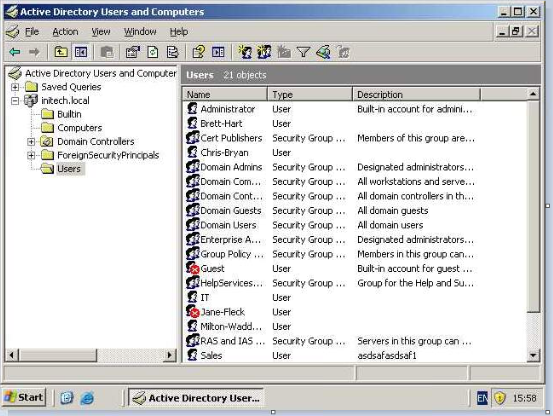This screenshot has width=553, height=416.
Task: Open the Action menu
Action: [65, 32]
